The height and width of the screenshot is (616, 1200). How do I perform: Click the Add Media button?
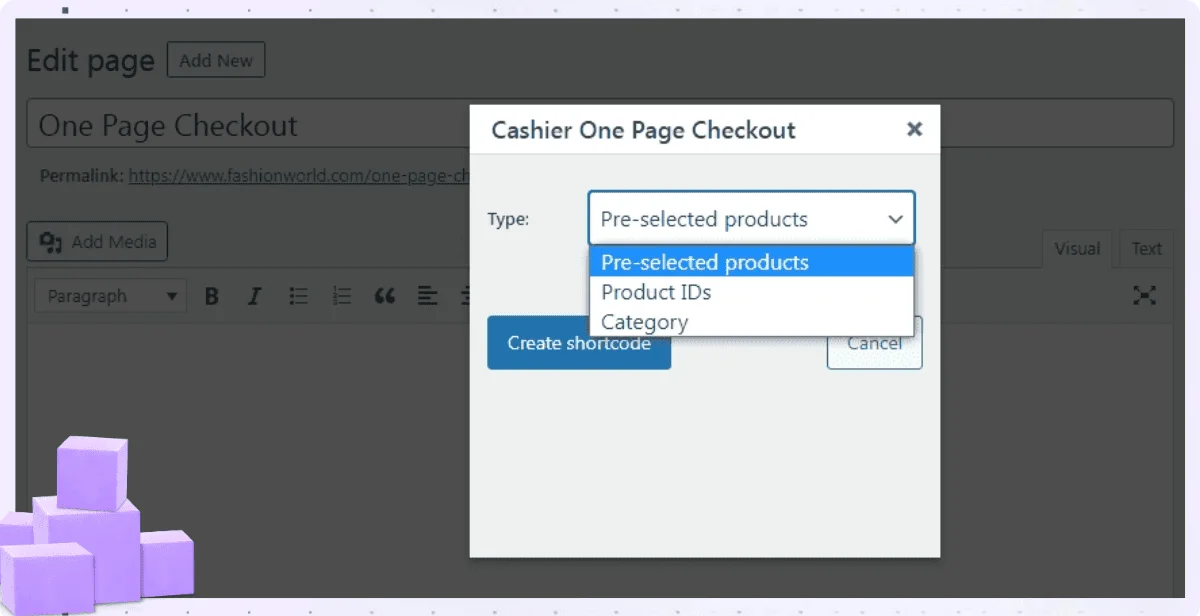tap(97, 242)
